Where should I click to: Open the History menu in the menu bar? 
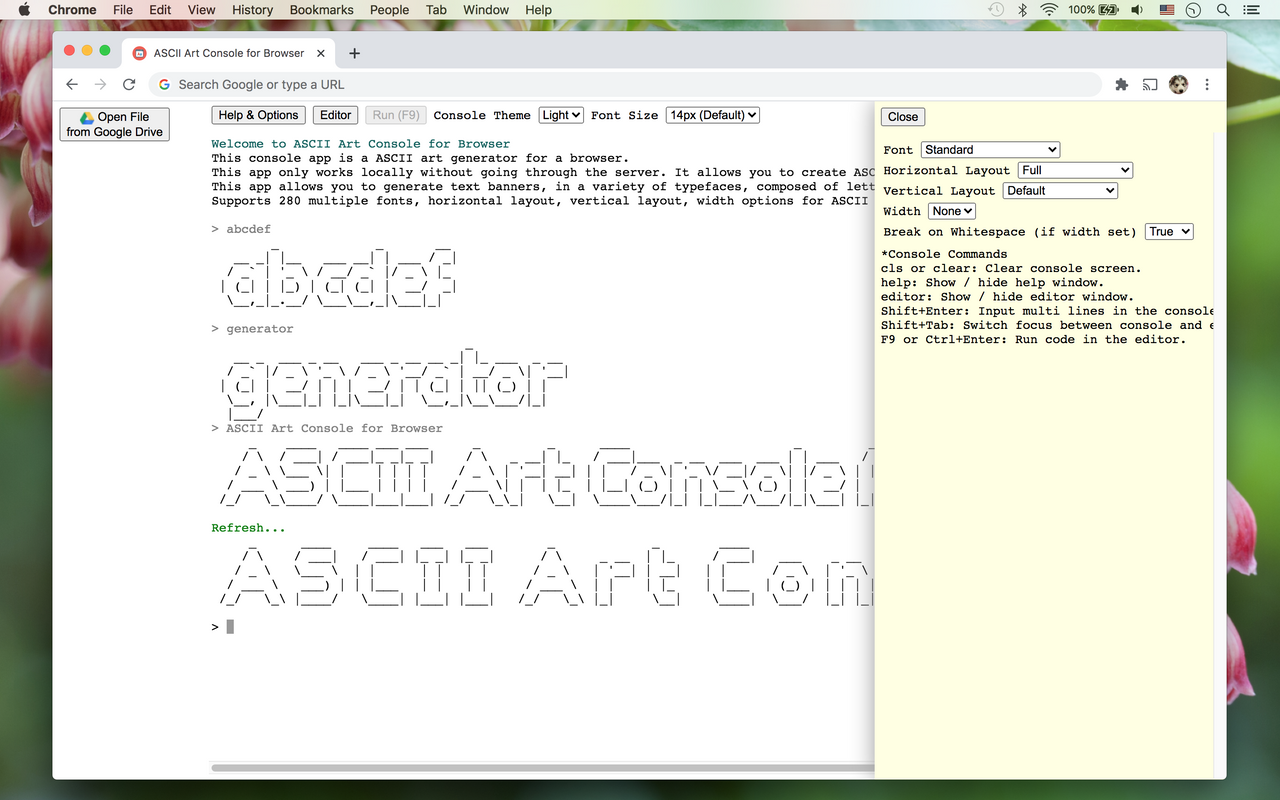(x=252, y=10)
